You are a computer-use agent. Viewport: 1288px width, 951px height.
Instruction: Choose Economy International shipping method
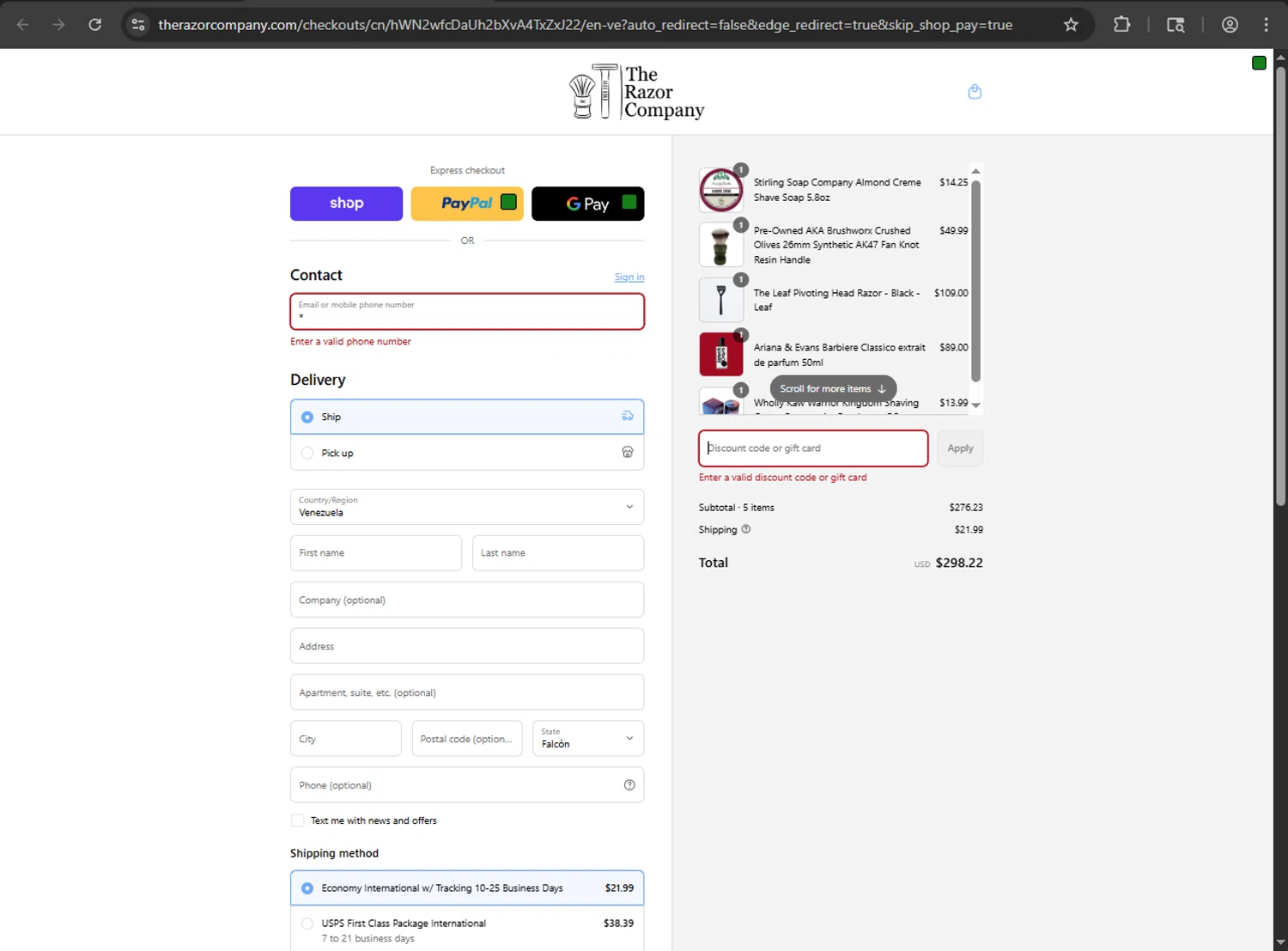[x=467, y=888]
